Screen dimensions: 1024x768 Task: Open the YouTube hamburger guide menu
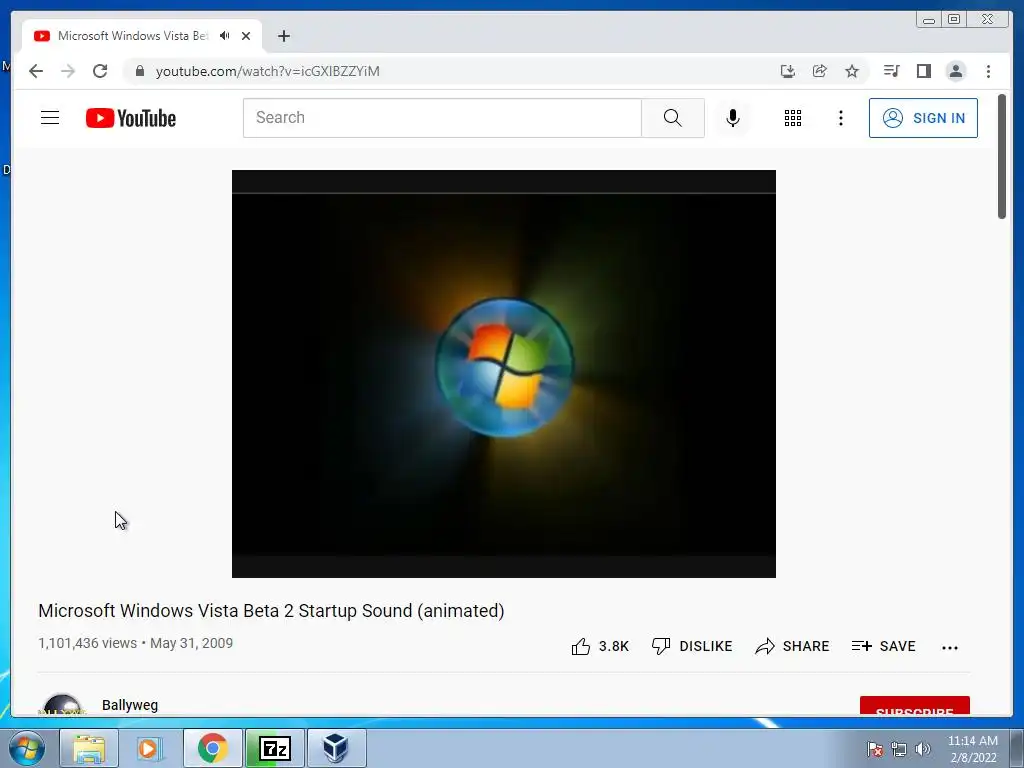pos(50,118)
